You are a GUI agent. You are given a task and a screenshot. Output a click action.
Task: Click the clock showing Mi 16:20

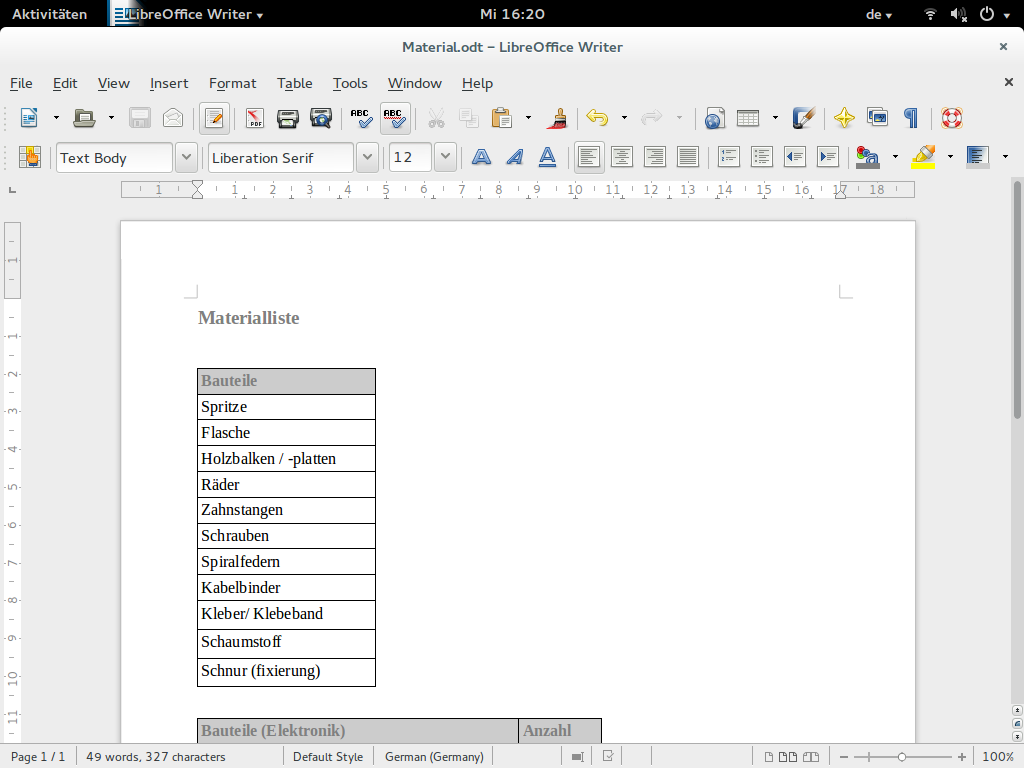[x=512, y=14]
